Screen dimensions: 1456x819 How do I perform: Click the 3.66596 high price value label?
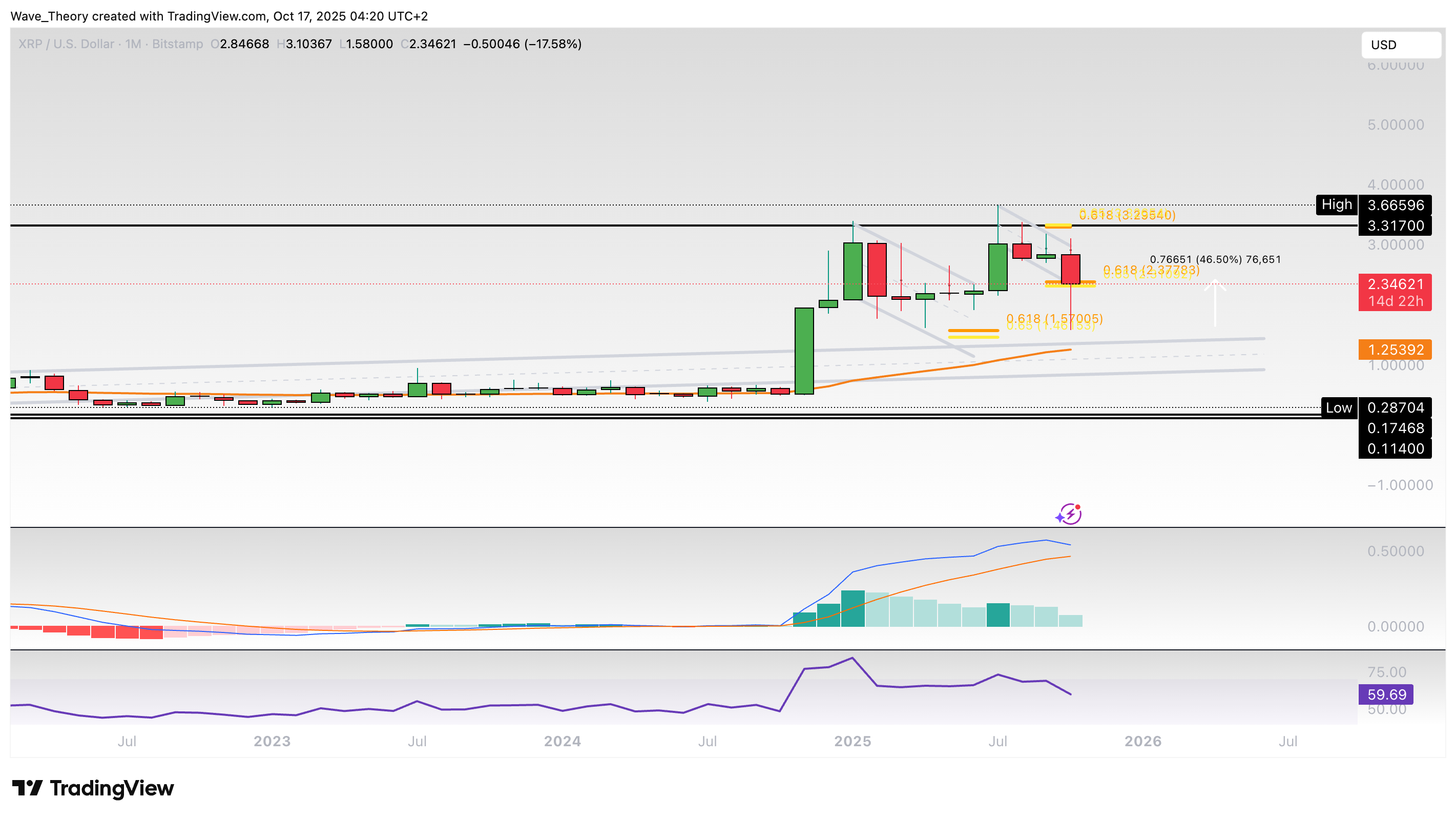click(1395, 205)
